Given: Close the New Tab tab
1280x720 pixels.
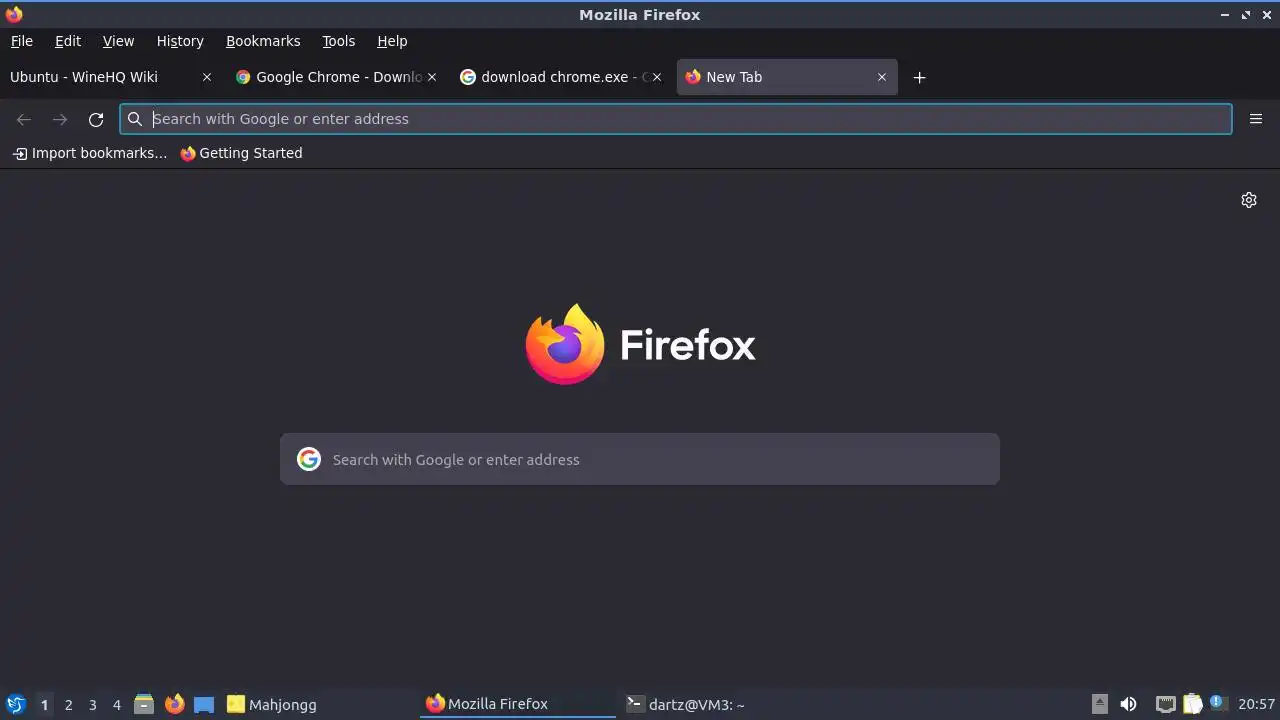Looking at the screenshot, I should click(882, 77).
